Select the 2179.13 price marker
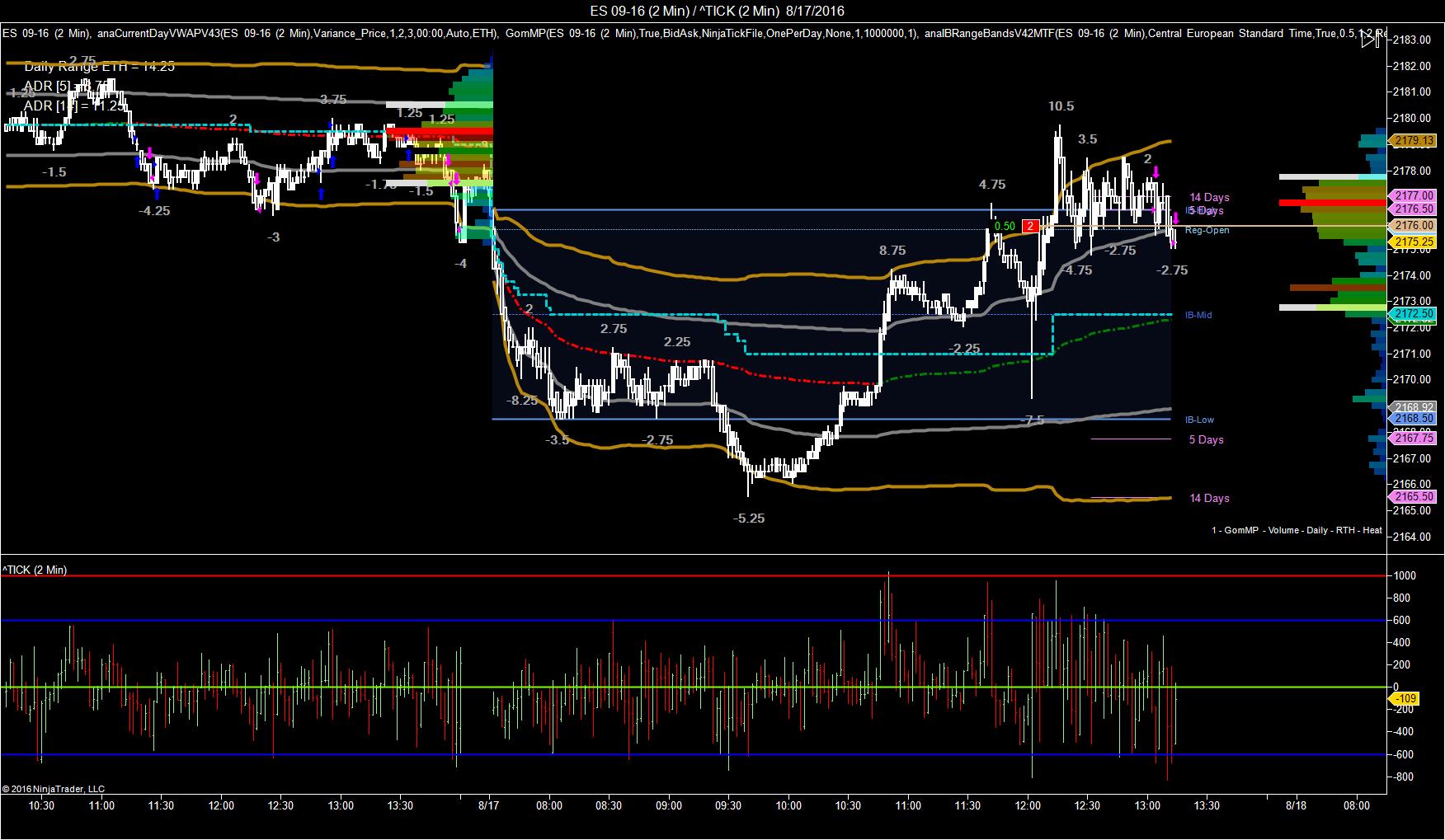This screenshot has width=1445, height=840. pos(1414,141)
